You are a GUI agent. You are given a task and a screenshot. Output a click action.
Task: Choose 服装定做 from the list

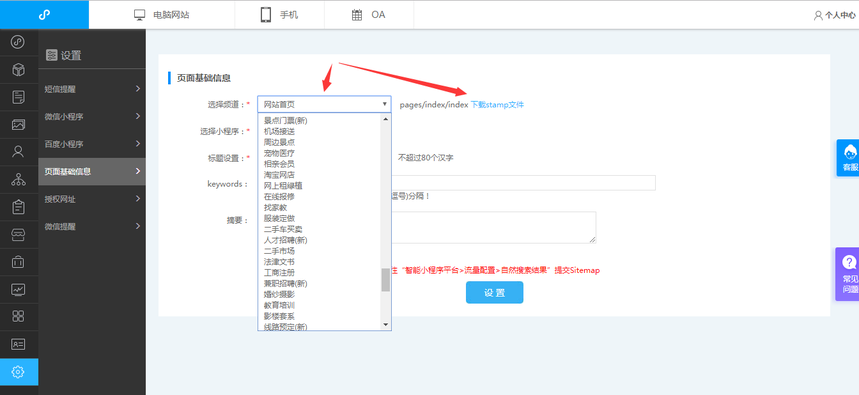point(279,218)
